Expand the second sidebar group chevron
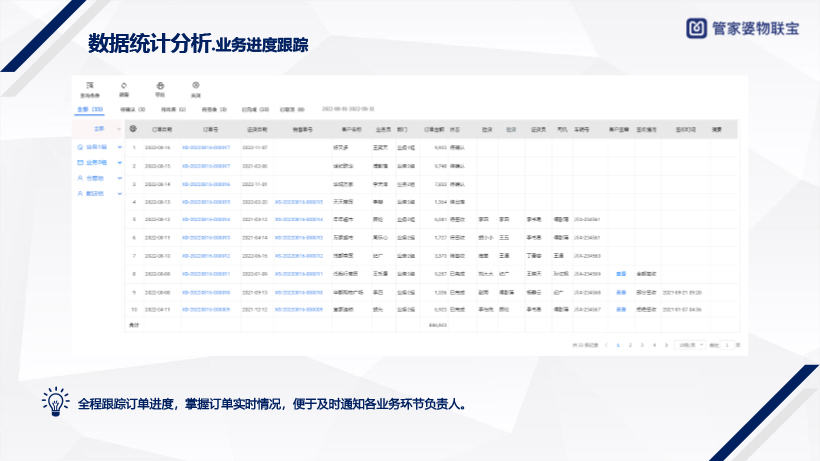 click(119, 162)
